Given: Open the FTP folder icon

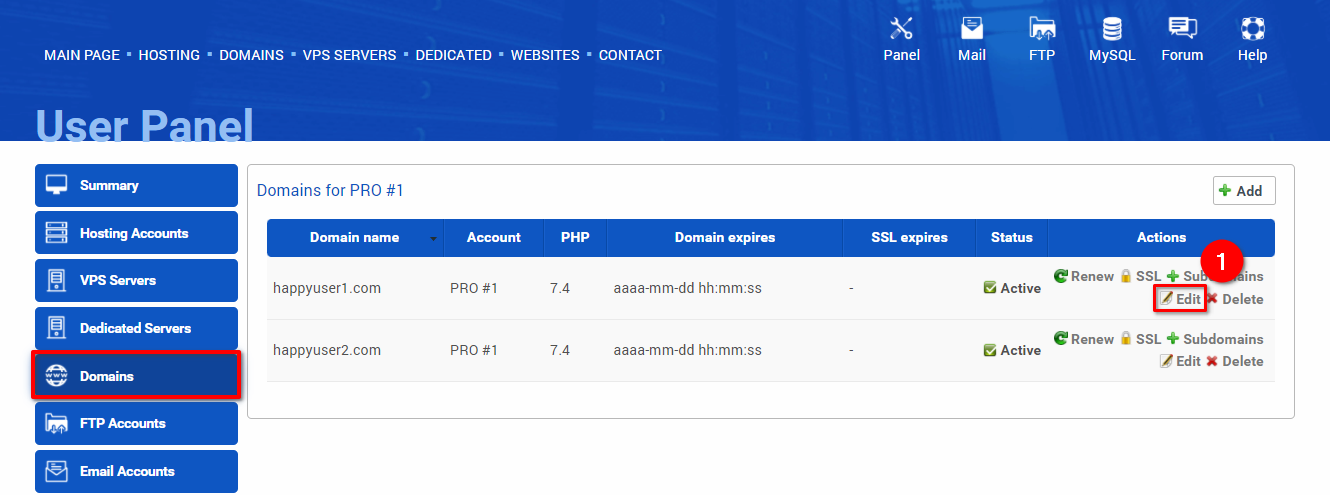Looking at the screenshot, I should click(x=1042, y=28).
